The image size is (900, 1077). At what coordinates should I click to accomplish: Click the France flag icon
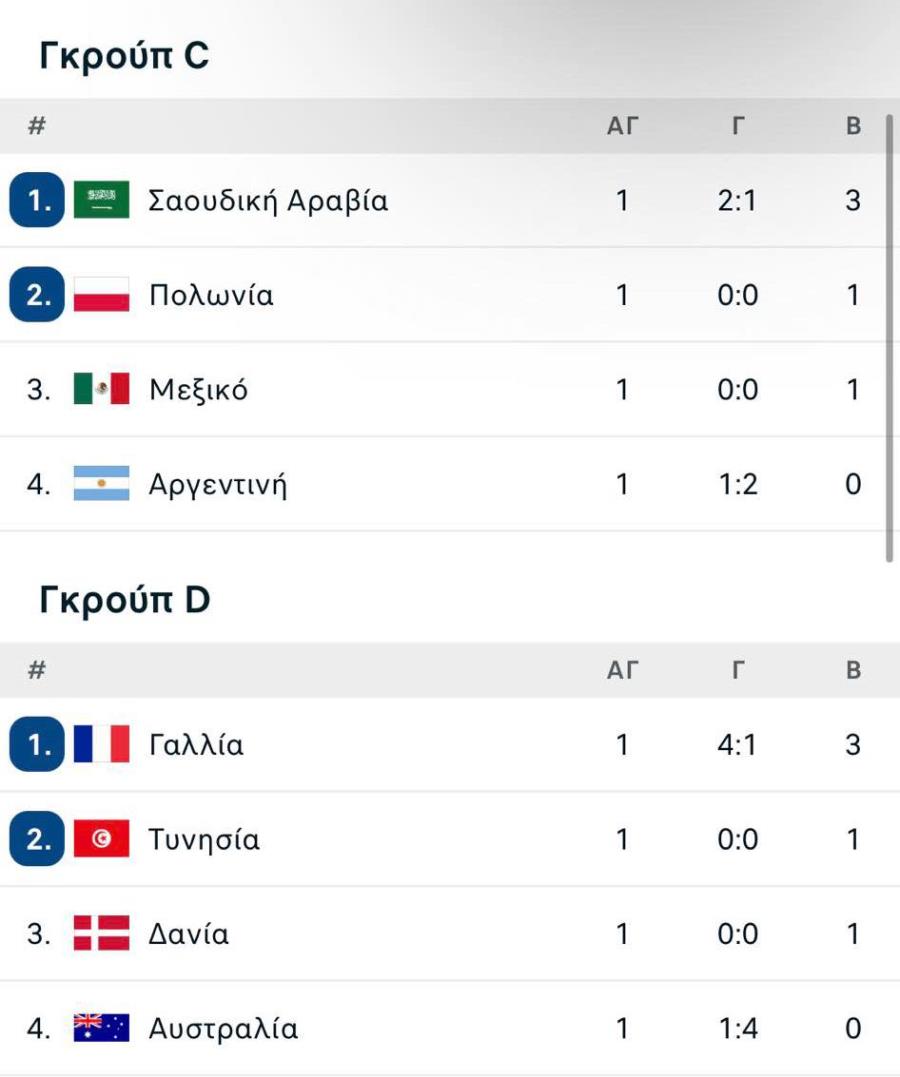(x=101, y=744)
